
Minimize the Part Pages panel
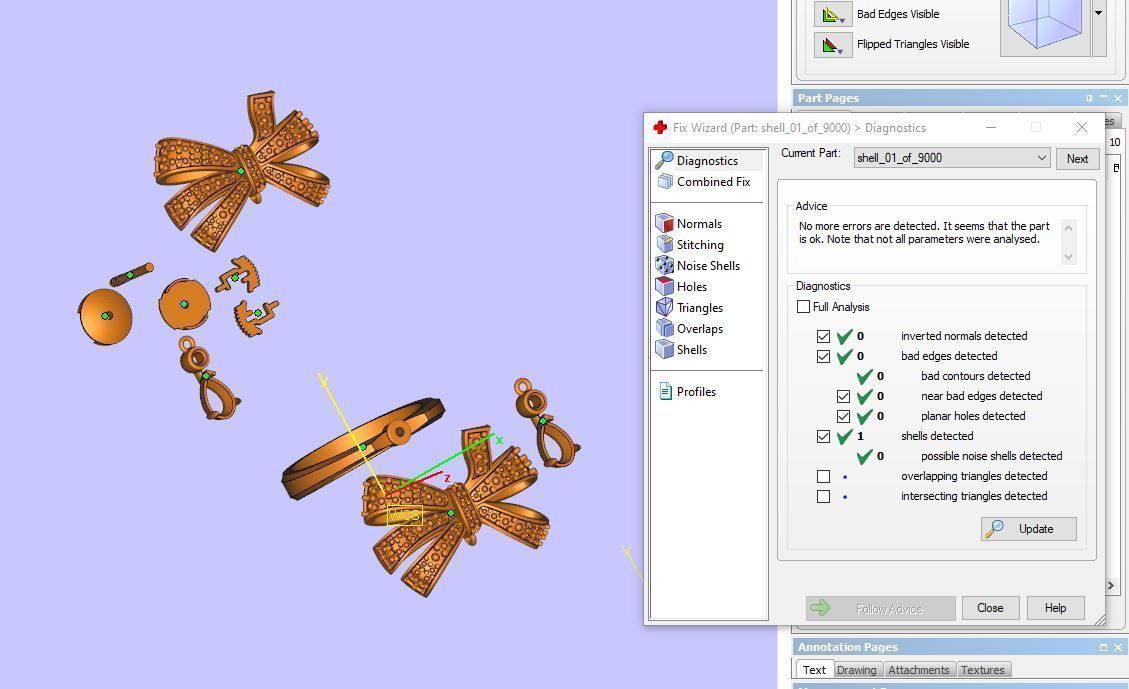point(1103,97)
